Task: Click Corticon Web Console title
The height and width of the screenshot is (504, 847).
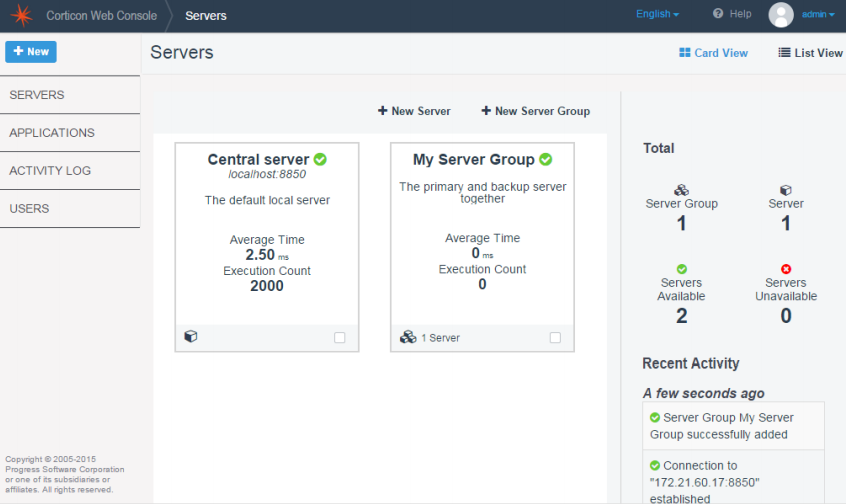Action: [102, 16]
